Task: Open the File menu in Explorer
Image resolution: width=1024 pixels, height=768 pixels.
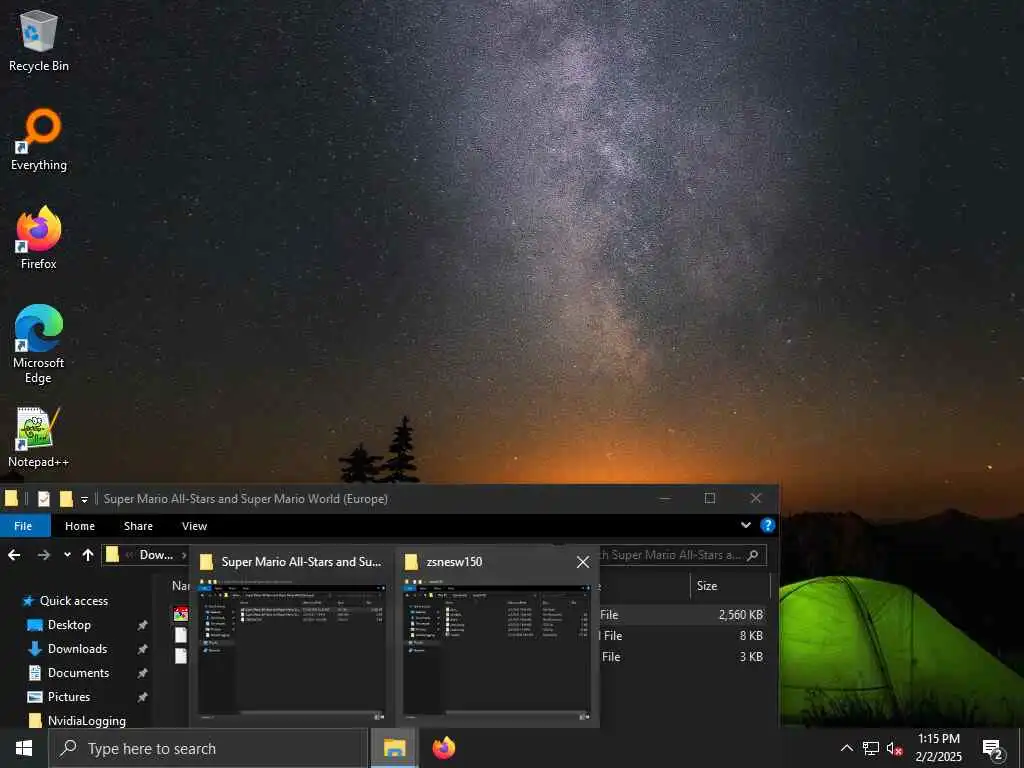Action: 24,526
